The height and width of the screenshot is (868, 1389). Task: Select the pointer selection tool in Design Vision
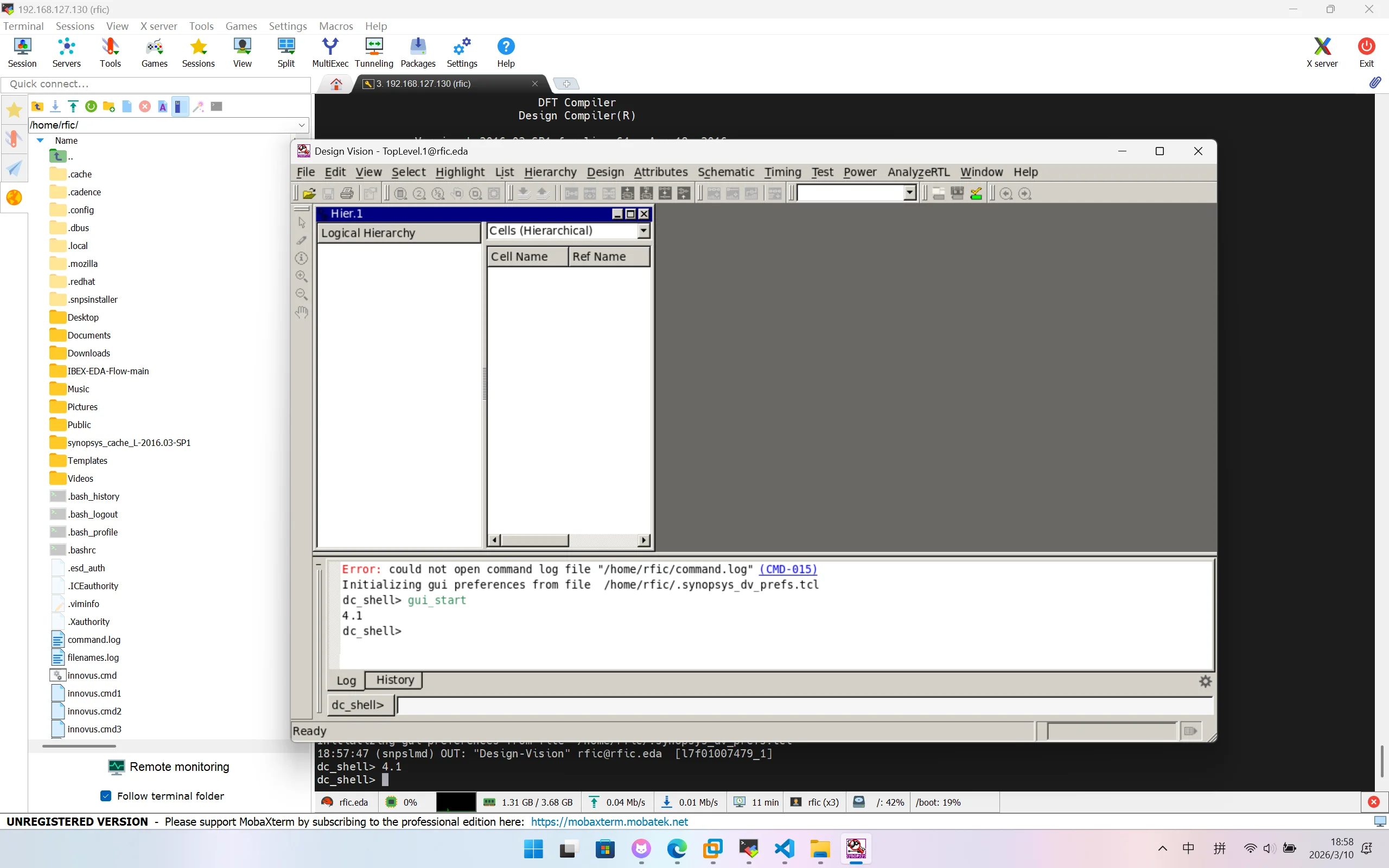(x=302, y=222)
